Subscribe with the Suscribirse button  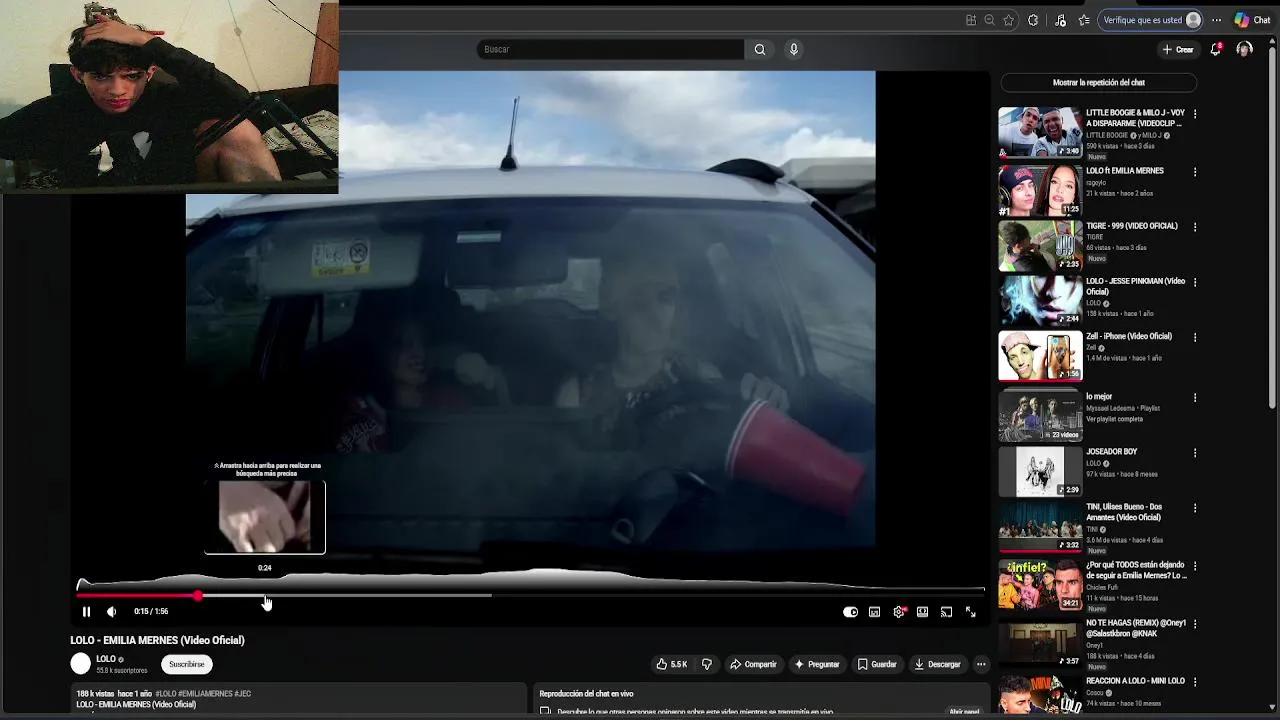tap(186, 664)
